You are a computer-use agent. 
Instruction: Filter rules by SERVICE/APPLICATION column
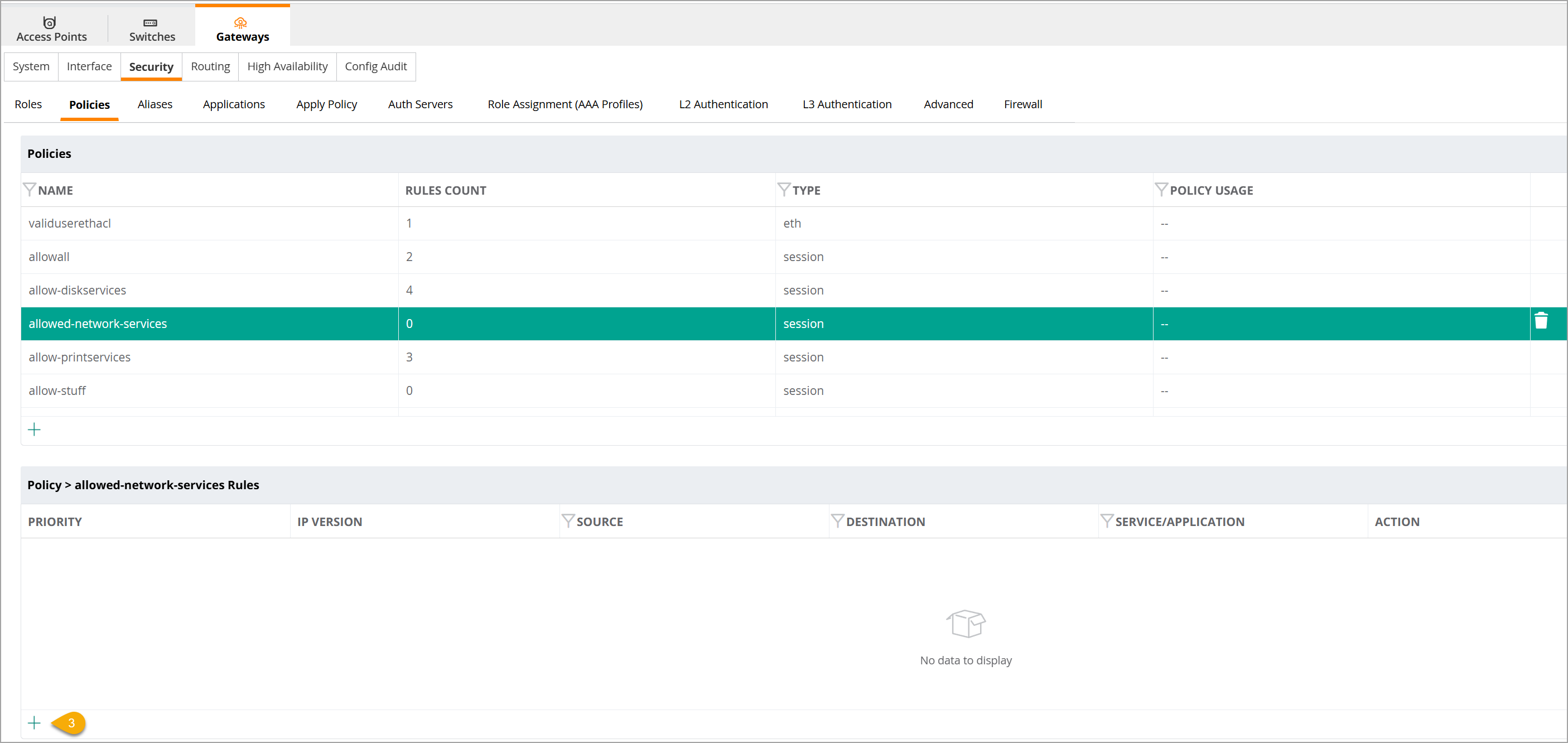pos(1107,521)
